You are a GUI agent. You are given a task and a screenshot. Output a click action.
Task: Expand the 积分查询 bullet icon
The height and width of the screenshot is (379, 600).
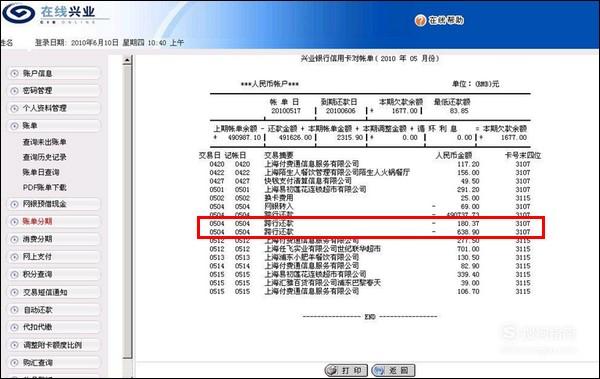15,274
